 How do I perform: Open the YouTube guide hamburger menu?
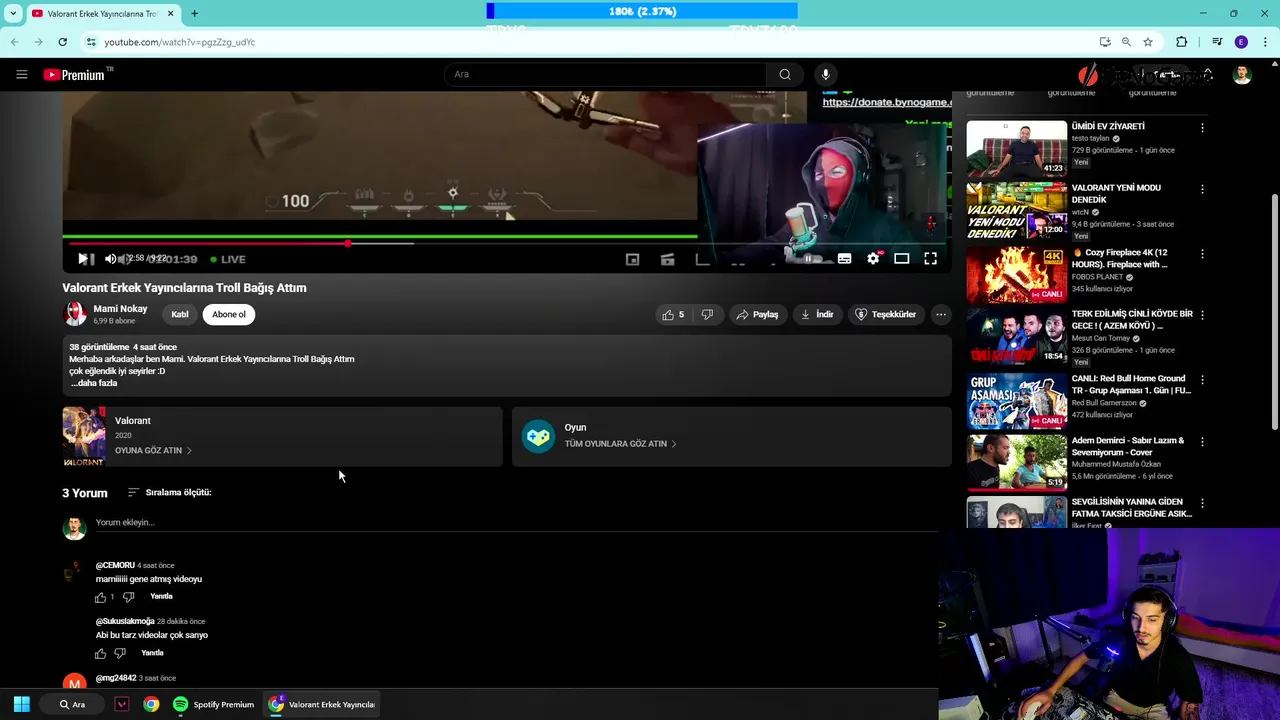pos(21,74)
